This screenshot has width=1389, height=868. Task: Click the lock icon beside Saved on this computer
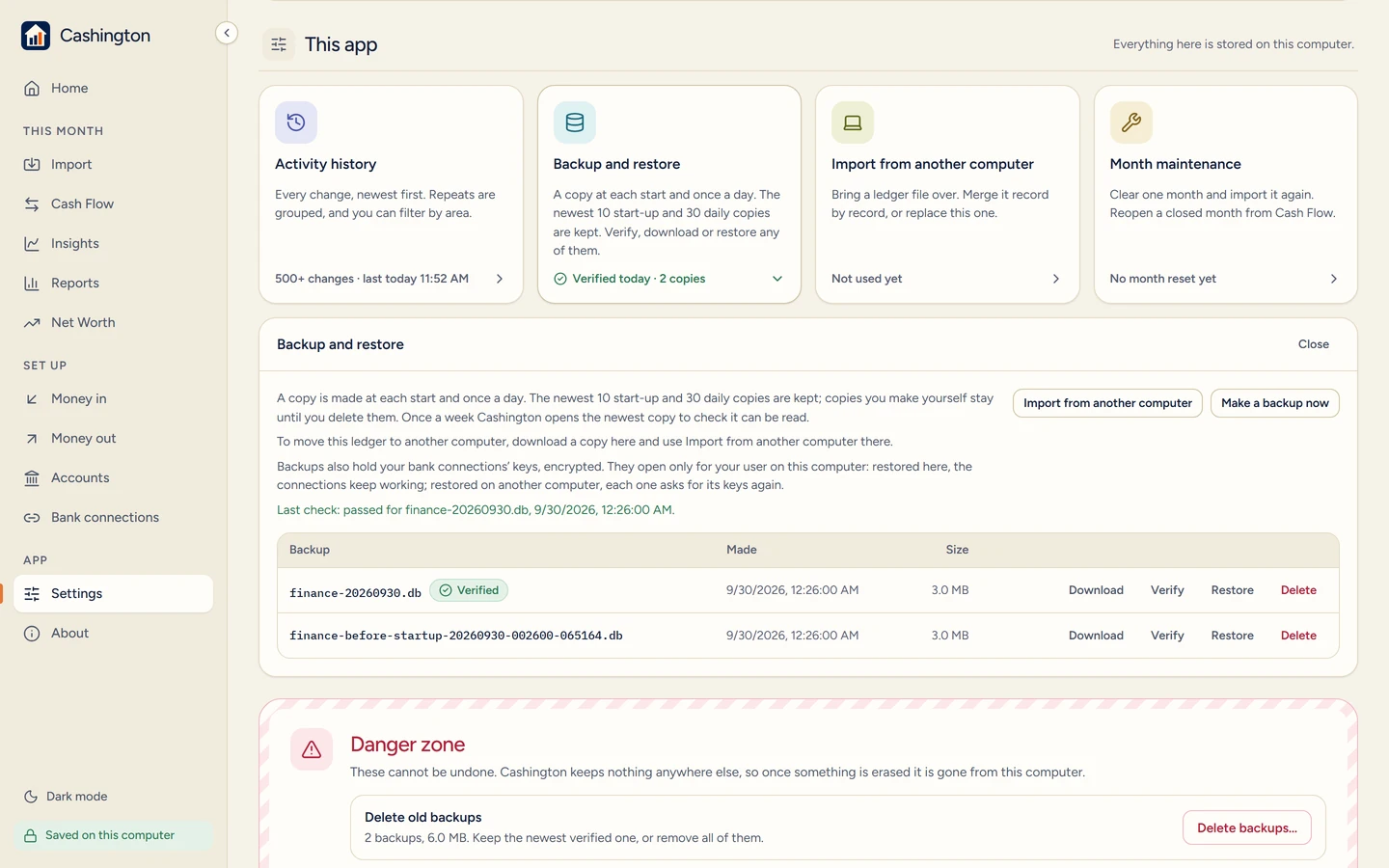click(x=31, y=836)
